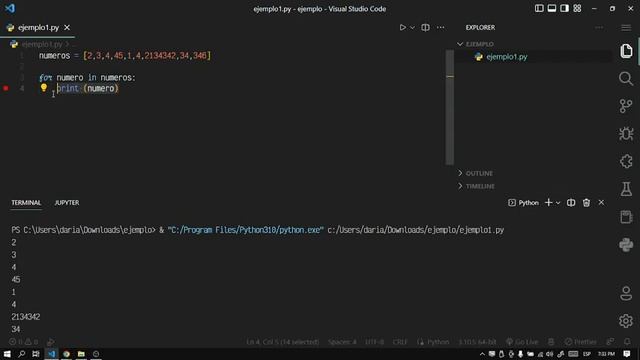Split the terminal panel
The width and height of the screenshot is (640, 360).
(x=571, y=202)
